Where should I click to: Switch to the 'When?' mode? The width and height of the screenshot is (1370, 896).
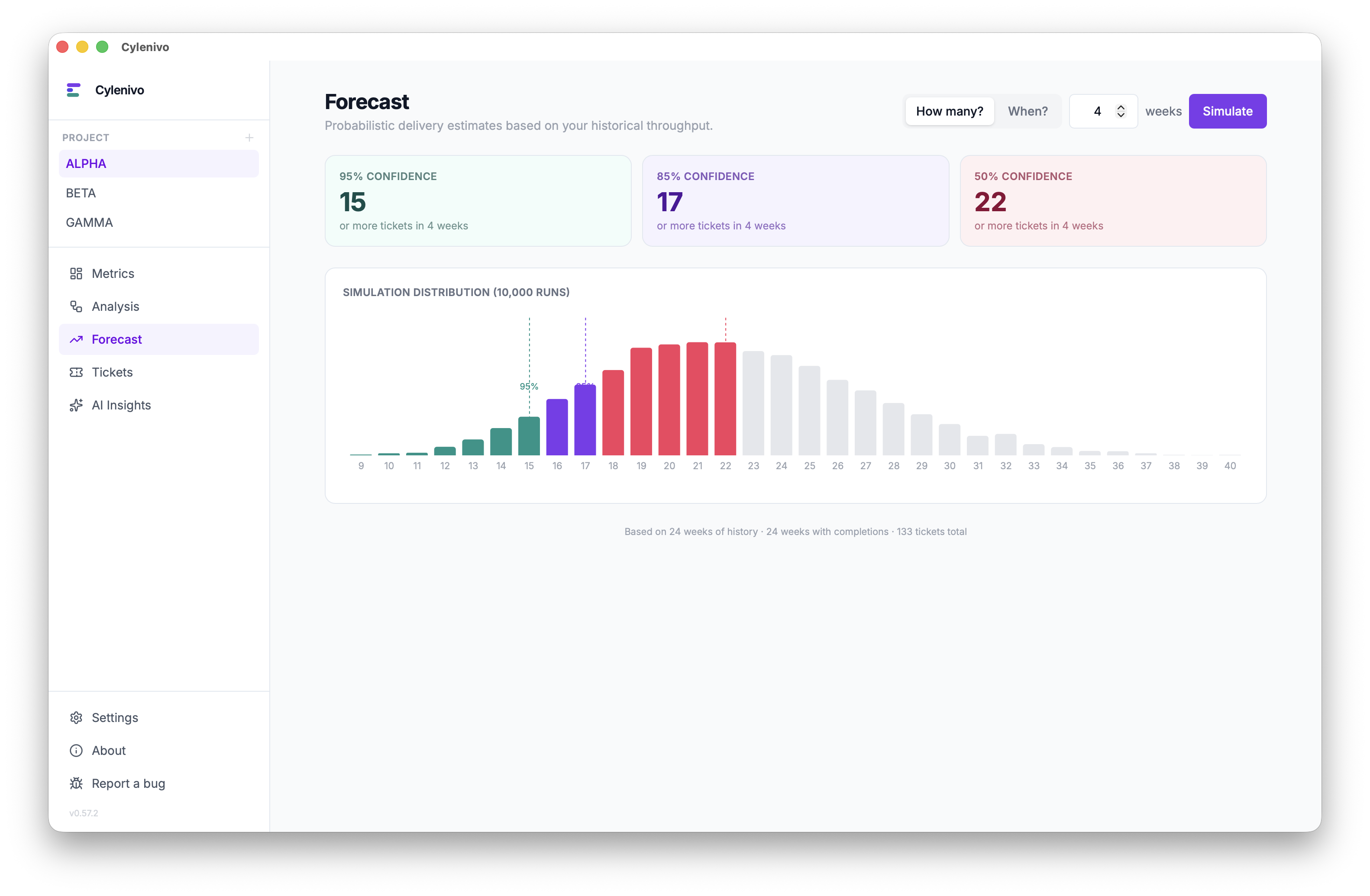point(1028,111)
